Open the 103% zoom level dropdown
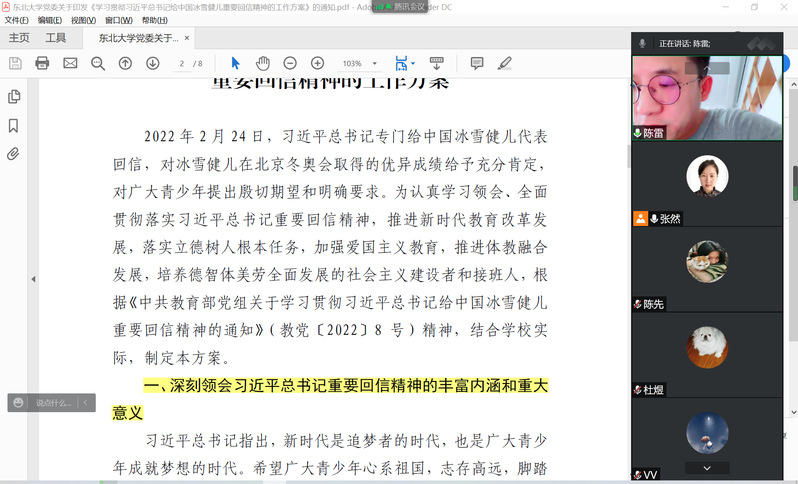Screen dimensions: 798x484 (x=359, y=63)
